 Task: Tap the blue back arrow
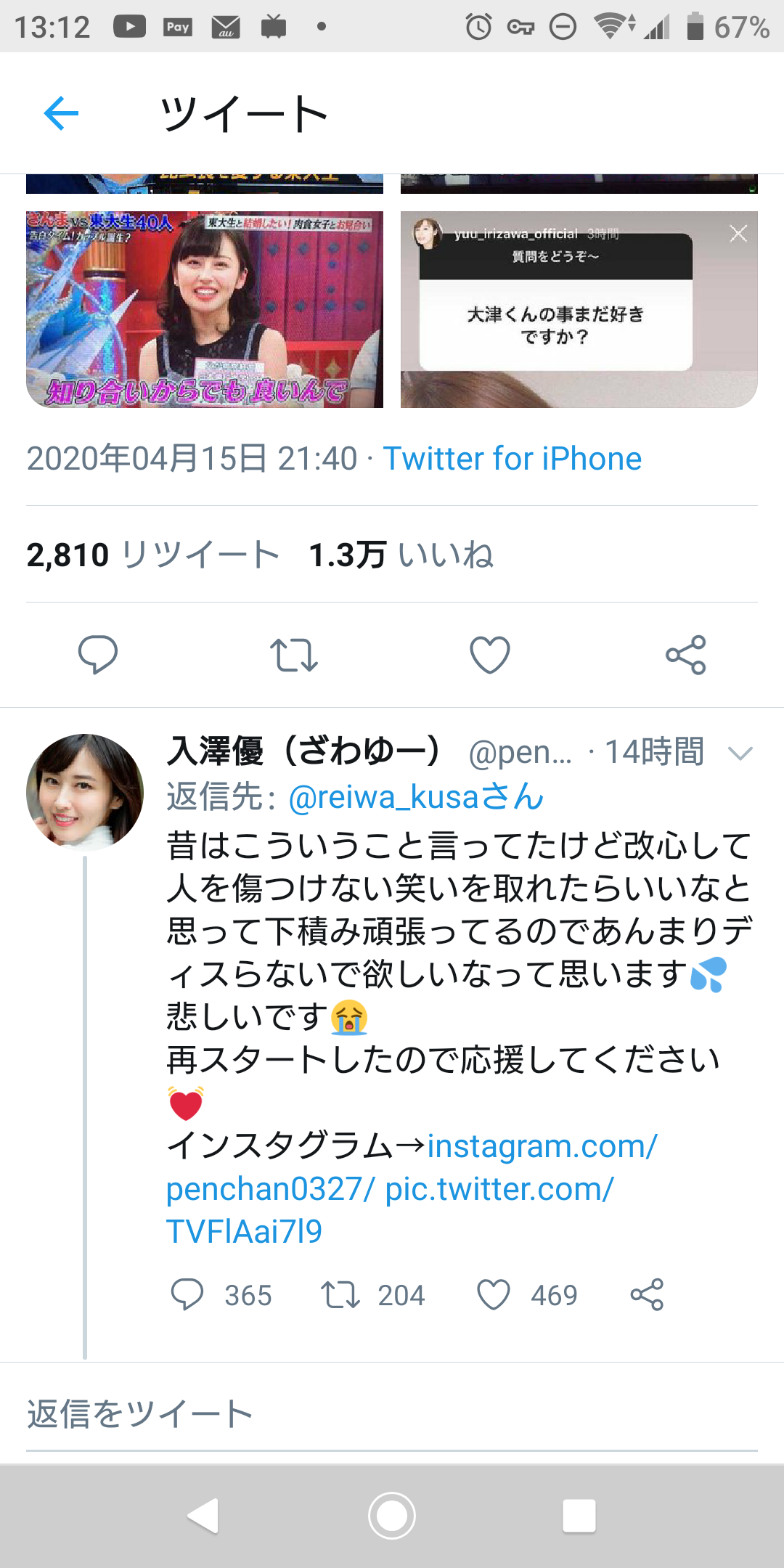61,113
